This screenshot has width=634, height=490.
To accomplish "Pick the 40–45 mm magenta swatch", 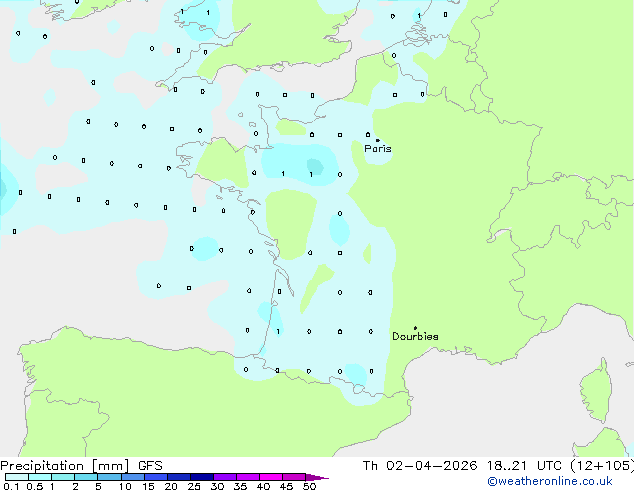I will pos(271,477).
